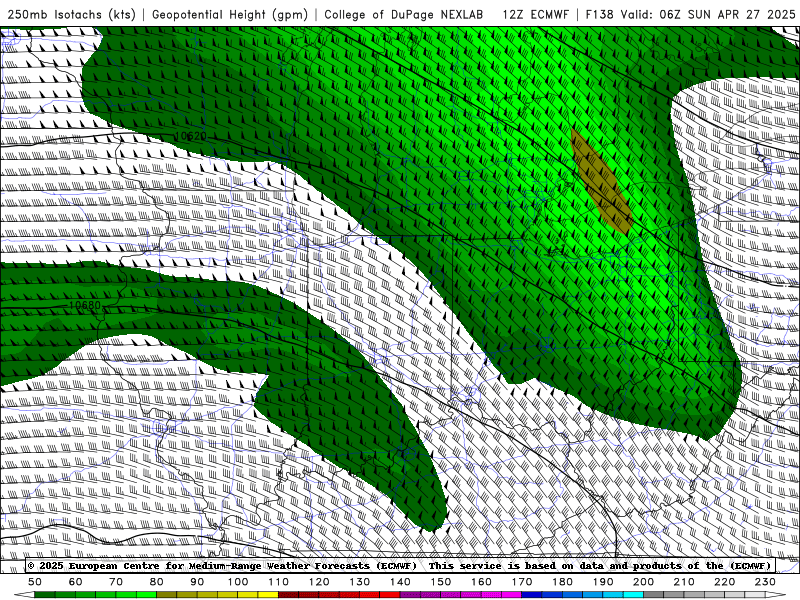Image resolution: width=800 pixels, height=600 pixels.
Task: Click legend value 50
Action: [x=35, y=582]
